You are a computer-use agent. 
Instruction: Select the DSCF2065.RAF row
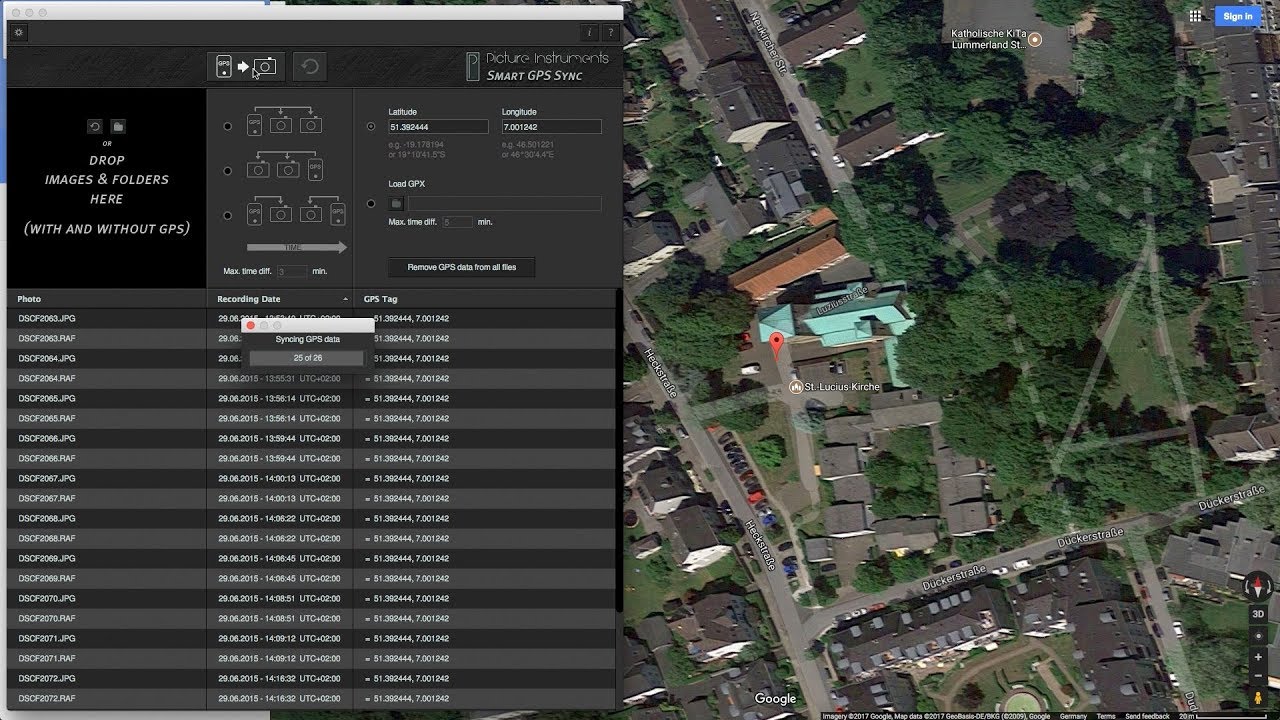coord(312,418)
